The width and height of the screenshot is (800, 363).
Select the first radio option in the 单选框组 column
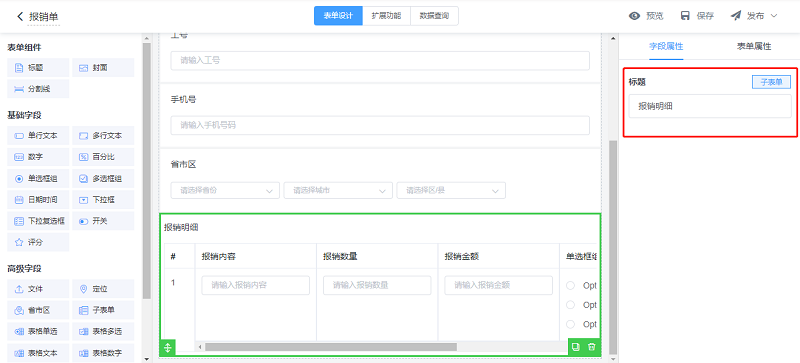[x=570, y=285]
